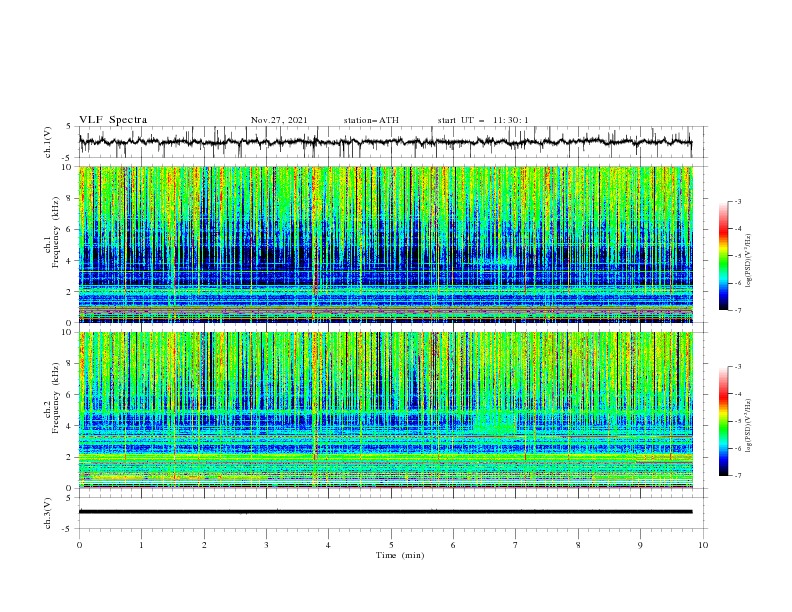Screen dimensions: 792x612
Task: Click the 'ch.1(V)' waveform axis label
Action: click(48, 142)
